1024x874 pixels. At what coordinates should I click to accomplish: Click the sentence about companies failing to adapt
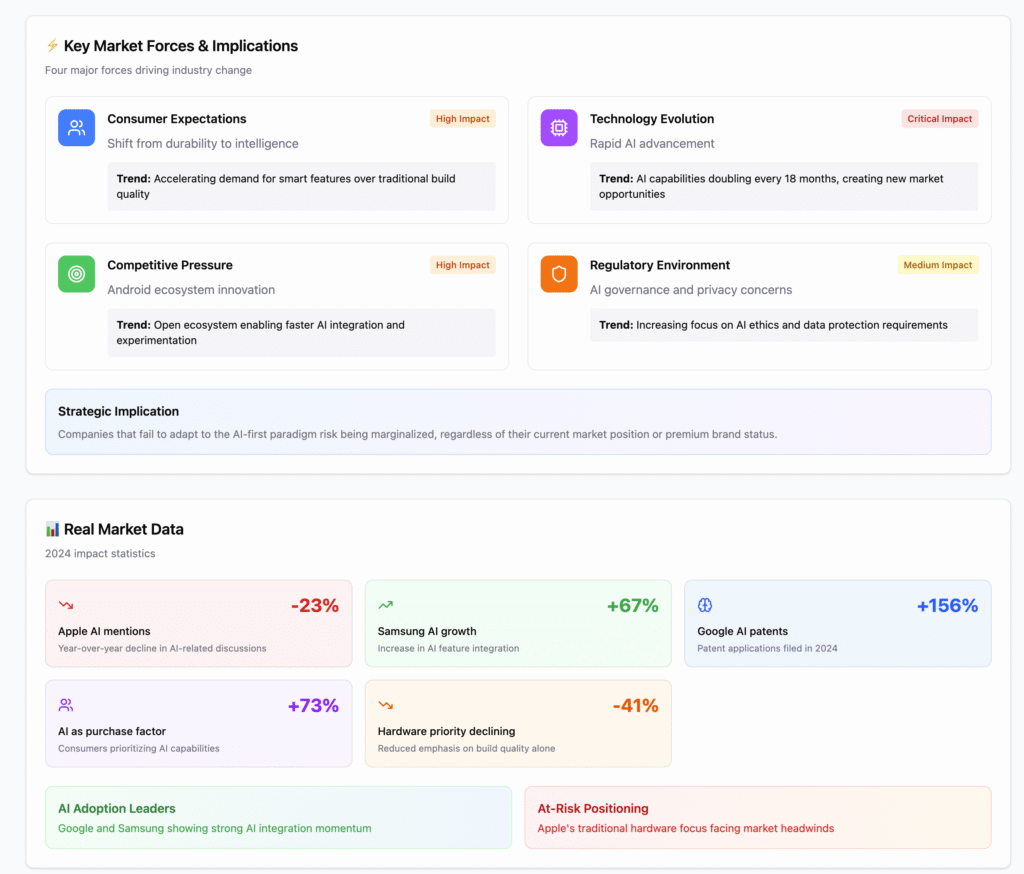(x=417, y=434)
